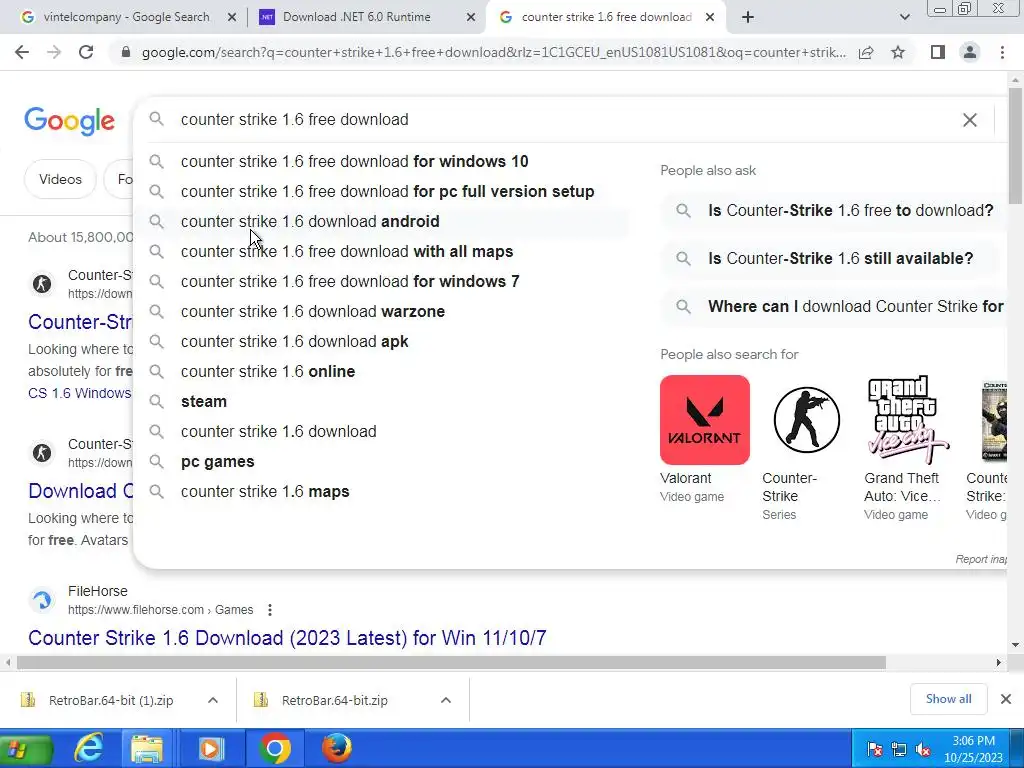Select suggestion 'download warzone'
The image size is (1024, 768).
[382, 312]
